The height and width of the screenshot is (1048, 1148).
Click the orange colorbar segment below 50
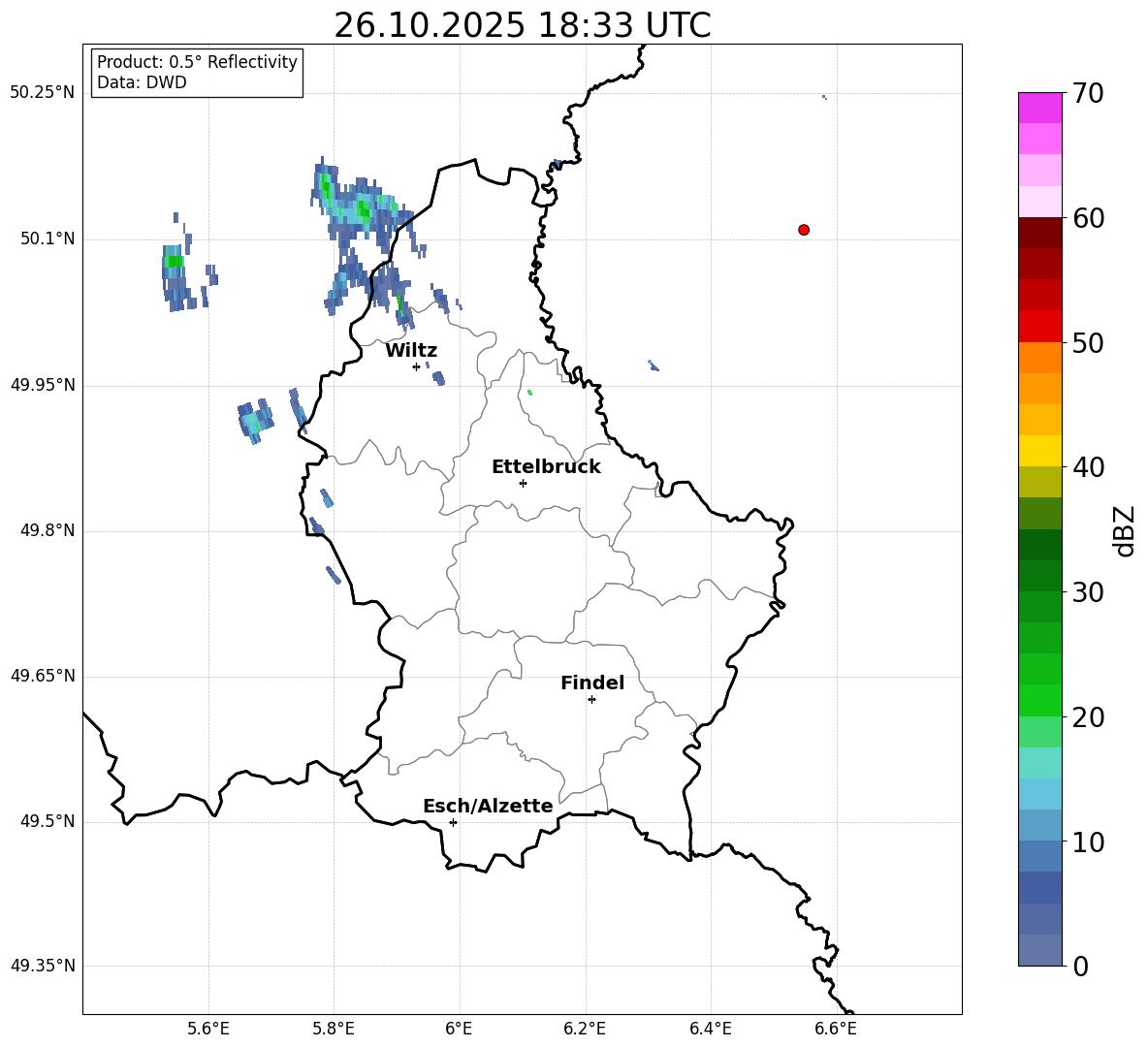1040,358
